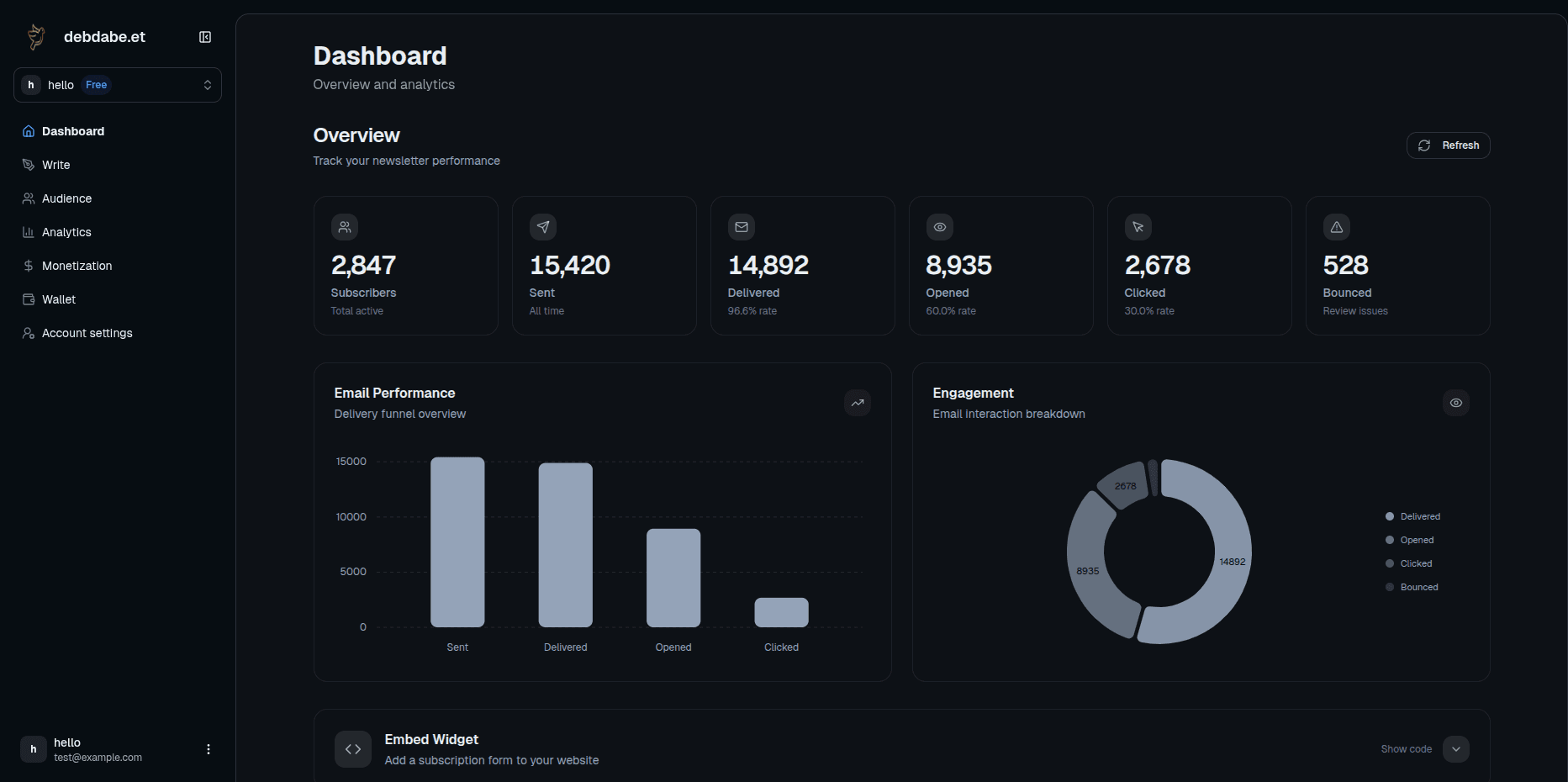This screenshot has height=782, width=1568.
Task: Click the Refresh button
Action: click(1448, 145)
